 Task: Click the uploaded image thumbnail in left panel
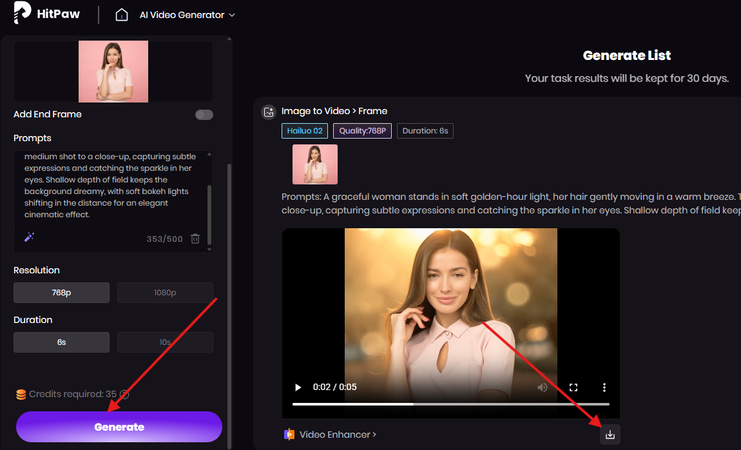coord(113,71)
